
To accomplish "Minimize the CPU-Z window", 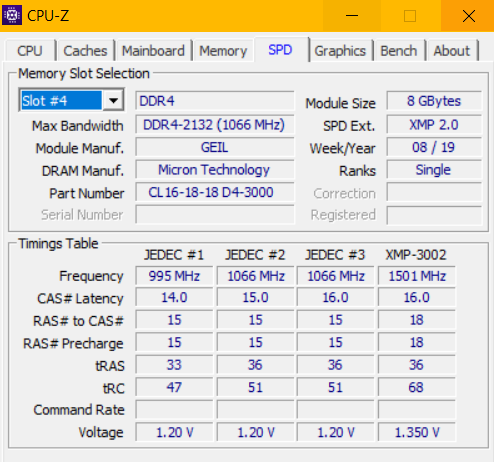I will (x=352, y=16).
